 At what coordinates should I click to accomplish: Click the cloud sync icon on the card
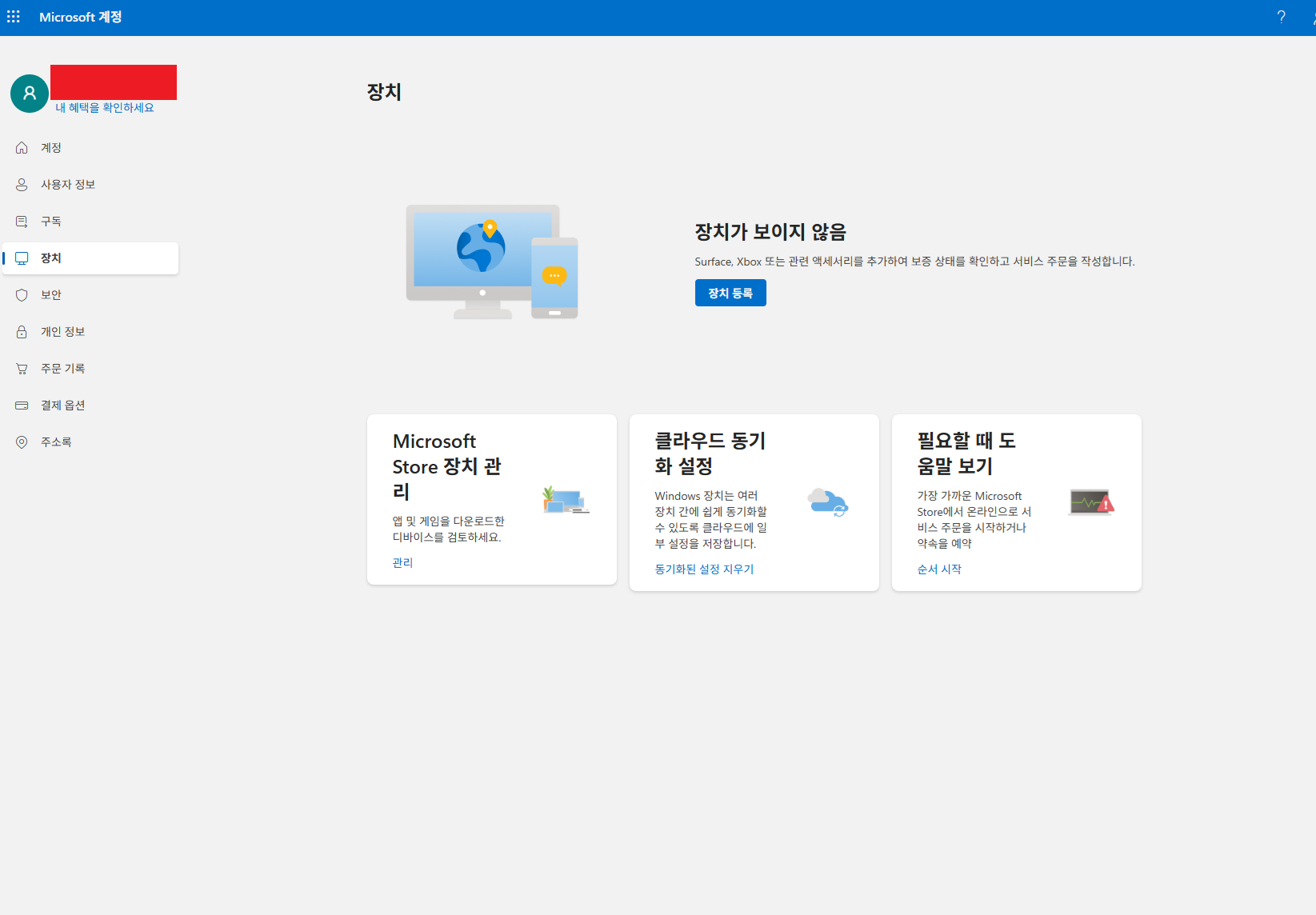coord(828,502)
